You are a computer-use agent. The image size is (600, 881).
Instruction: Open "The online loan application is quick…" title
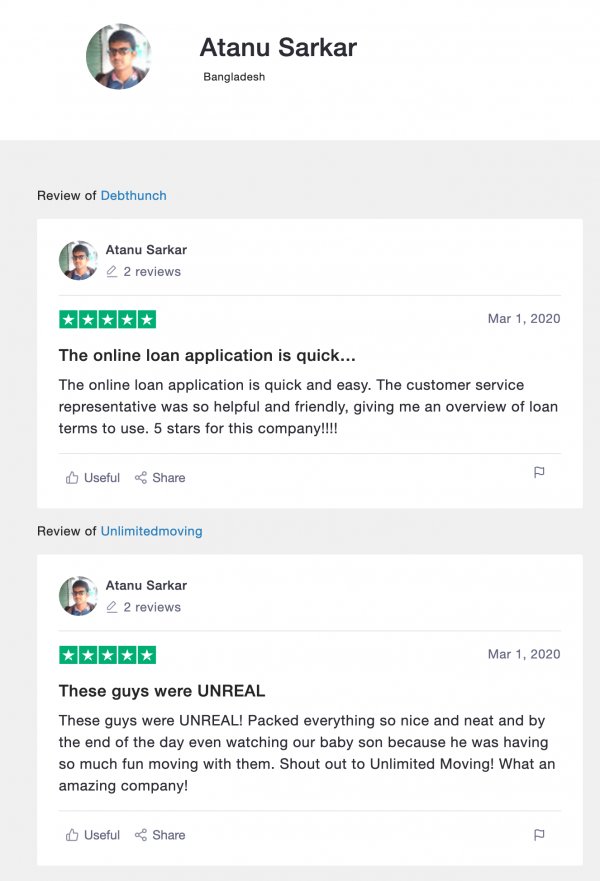coord(207,356)
